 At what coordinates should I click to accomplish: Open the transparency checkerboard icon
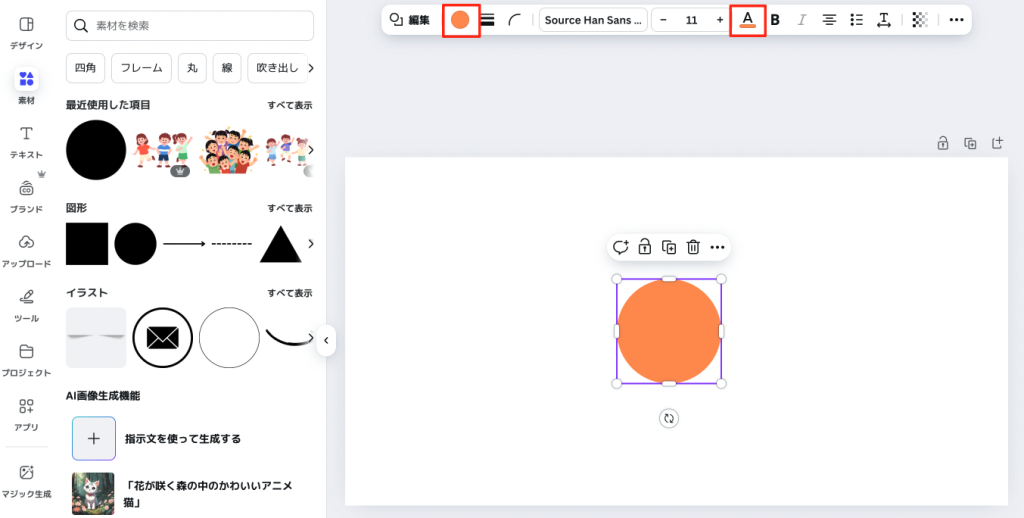pyautogui.click(x=920, y=20)
